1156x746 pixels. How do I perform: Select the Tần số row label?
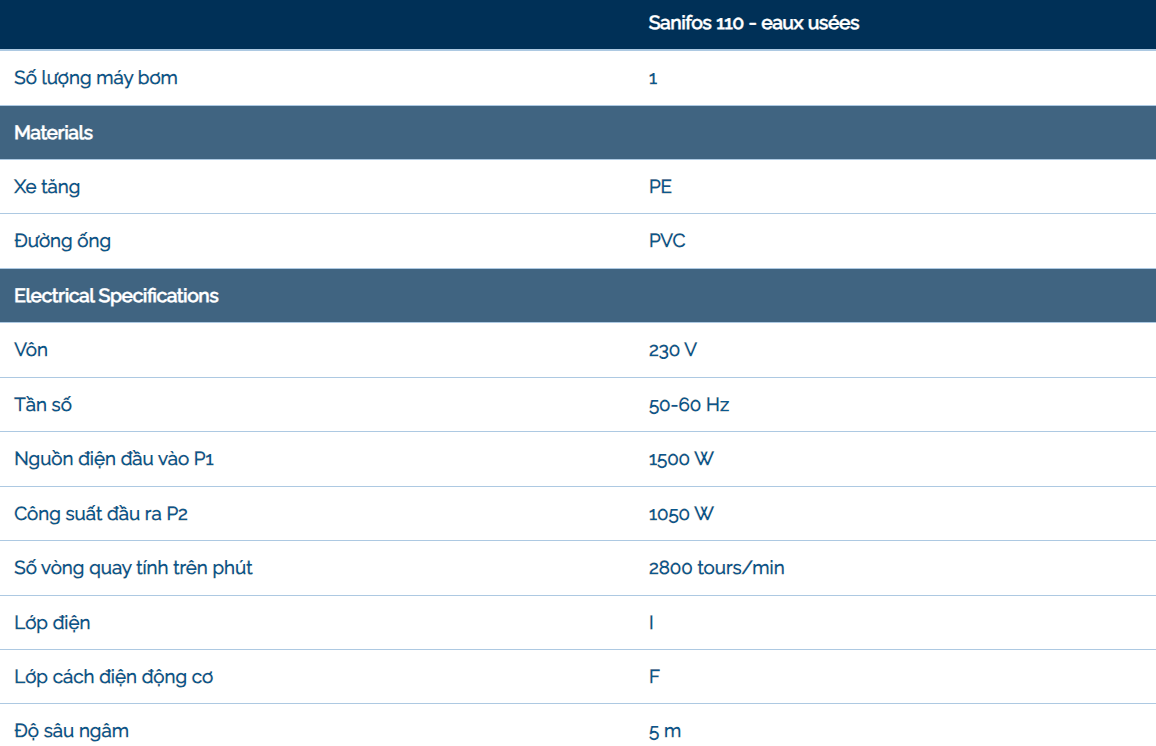43,405
